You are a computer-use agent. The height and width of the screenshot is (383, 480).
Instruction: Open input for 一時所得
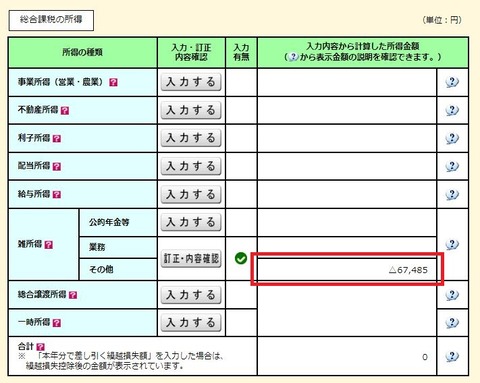point(191,322)
